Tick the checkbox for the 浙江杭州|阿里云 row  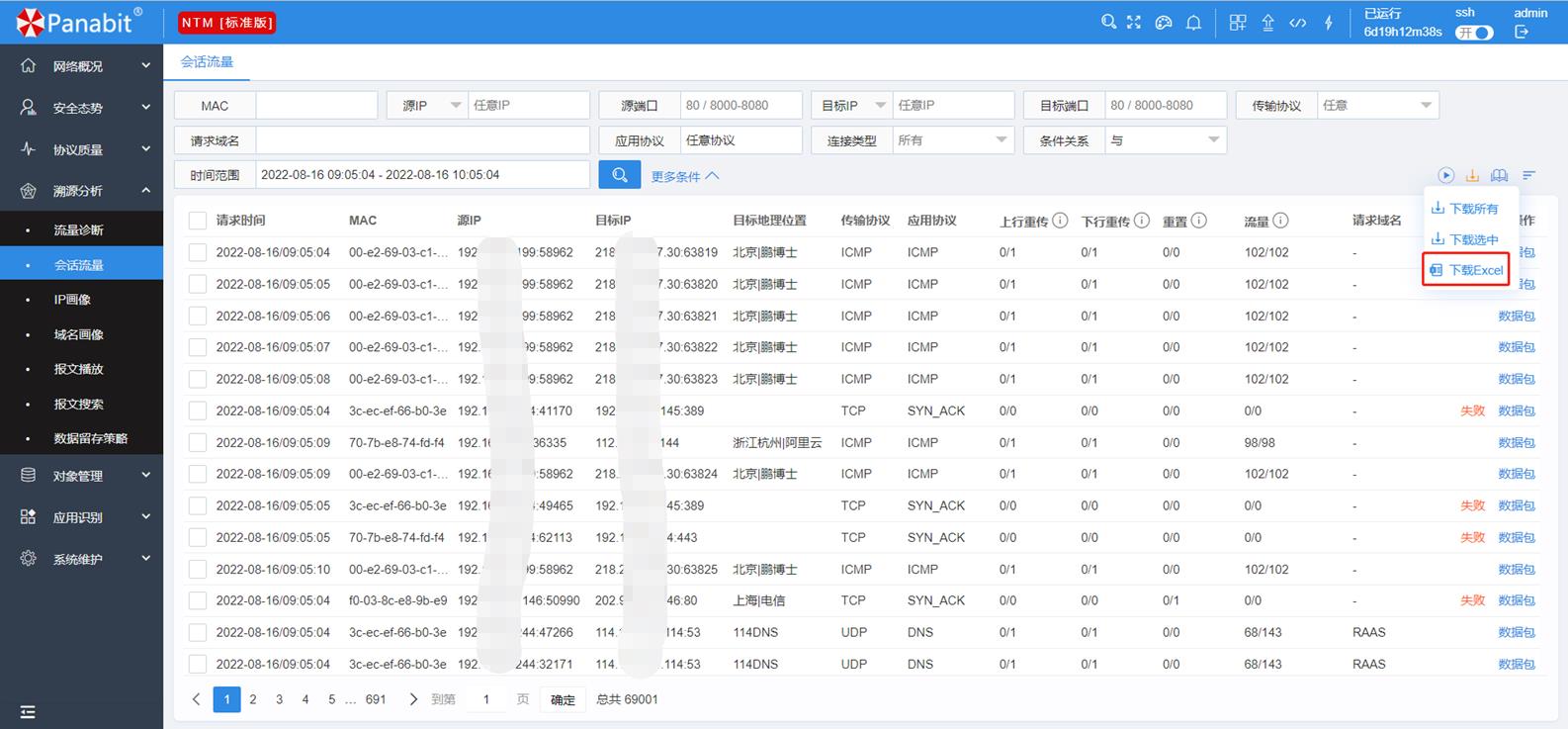tap(198, 442)
